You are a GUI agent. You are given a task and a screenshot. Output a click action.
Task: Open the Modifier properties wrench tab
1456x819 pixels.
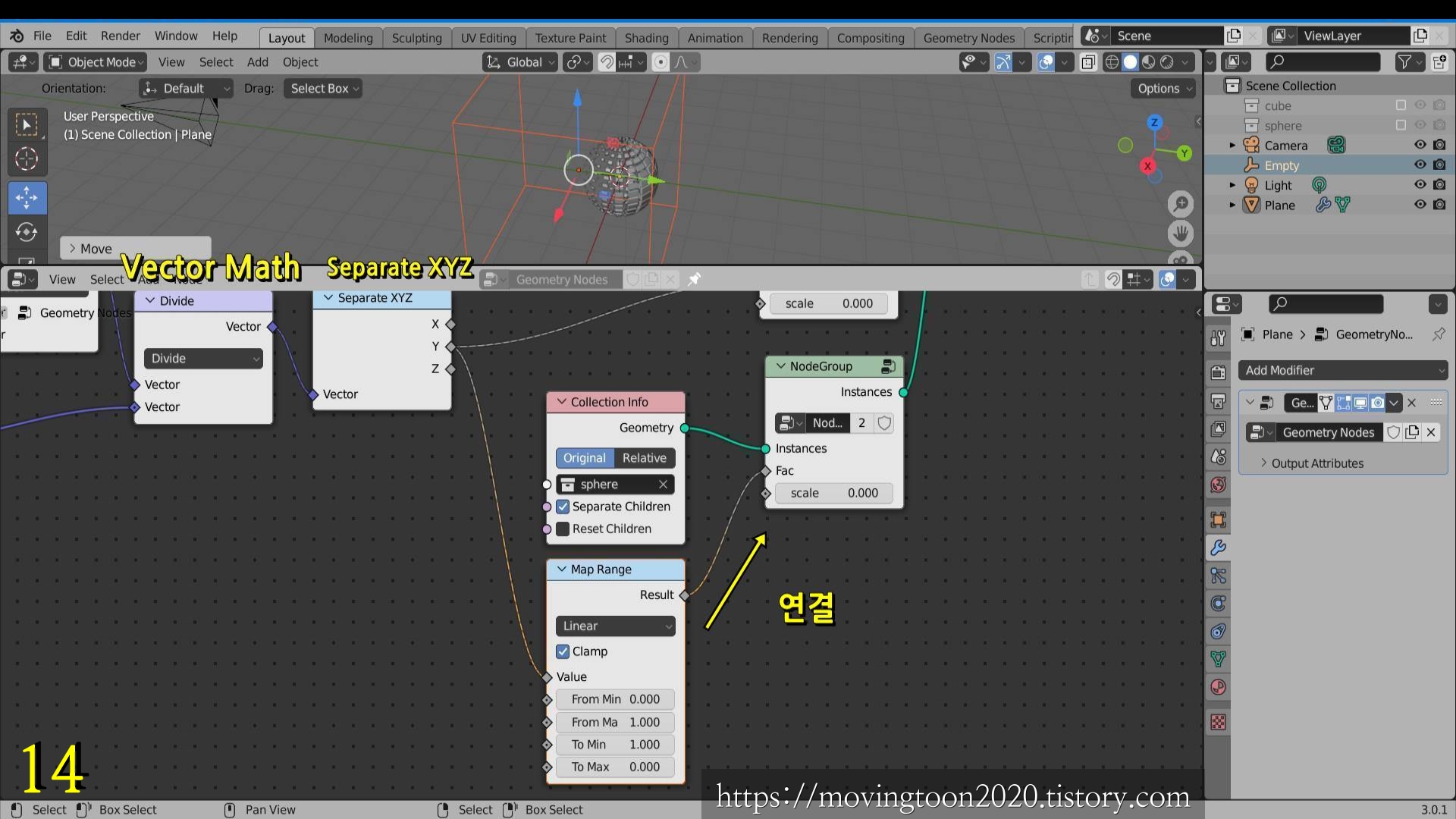(1219, 548)
